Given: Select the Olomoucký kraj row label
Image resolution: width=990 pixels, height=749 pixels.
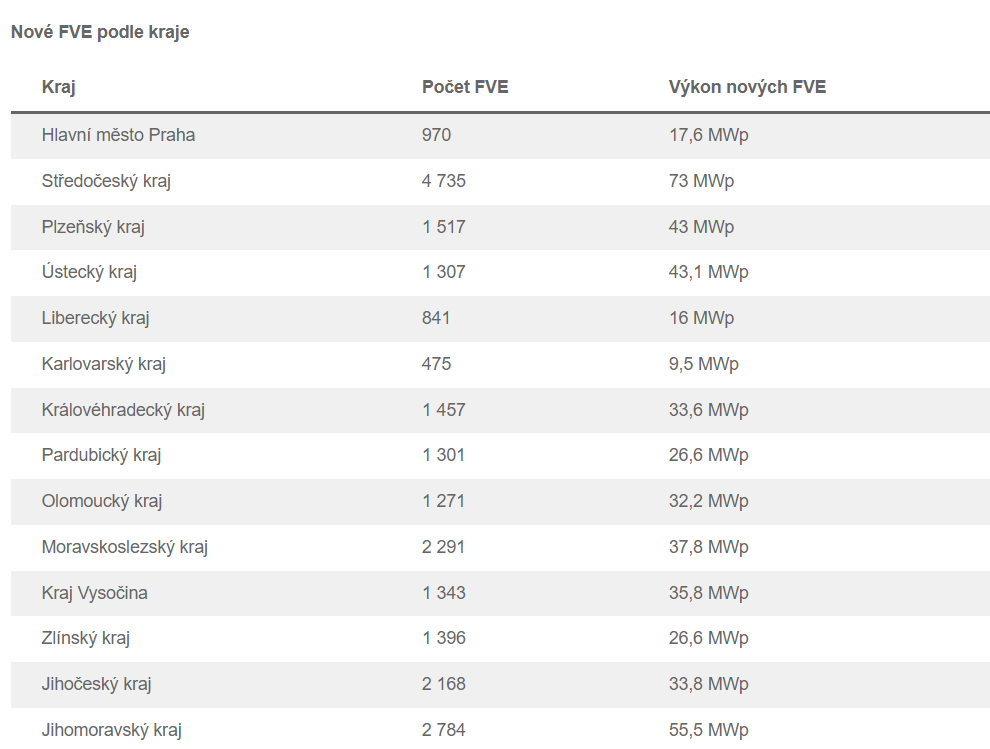Looking at the screenshot, I should click(x=102, y=501).
